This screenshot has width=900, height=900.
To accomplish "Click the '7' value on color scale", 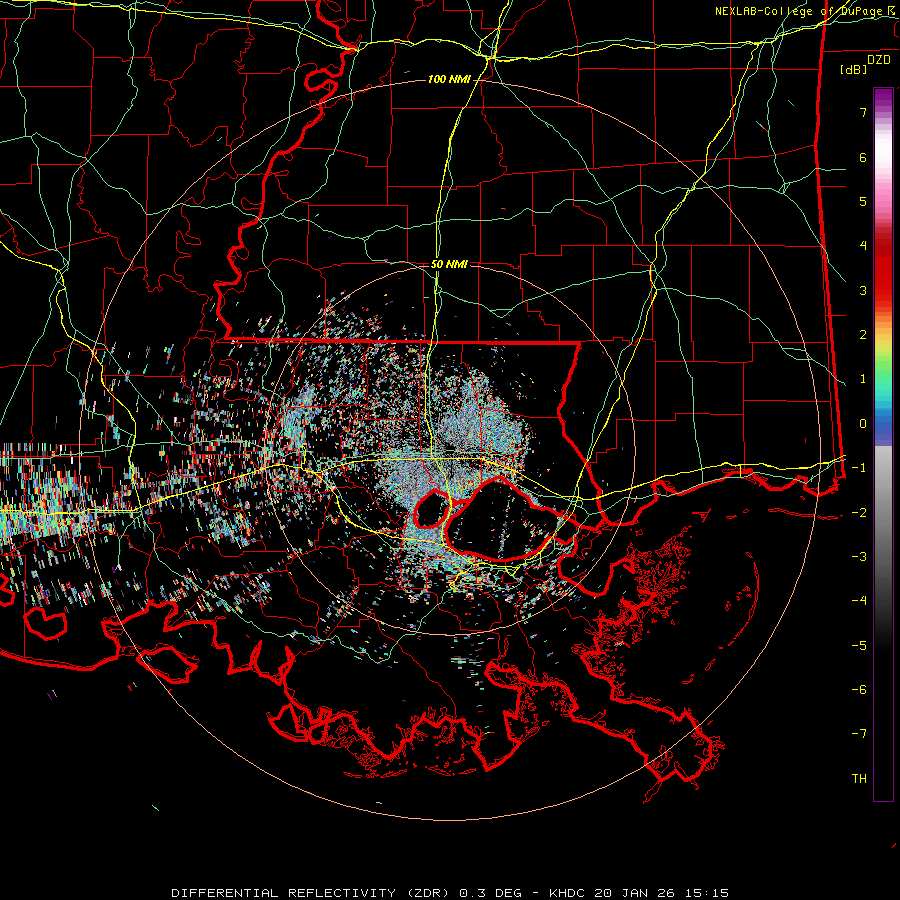I will 863,112.
